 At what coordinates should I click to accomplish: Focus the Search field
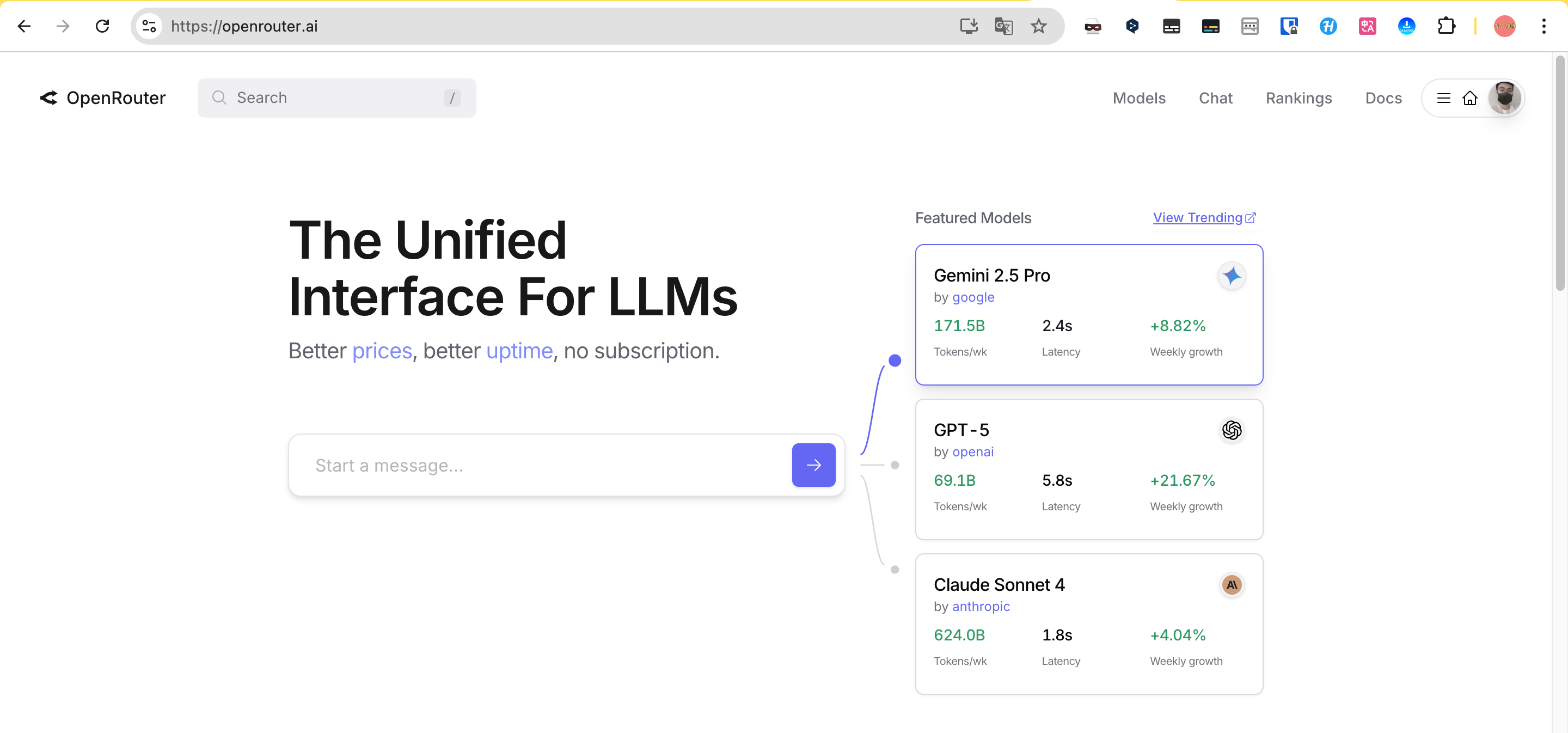336,98
